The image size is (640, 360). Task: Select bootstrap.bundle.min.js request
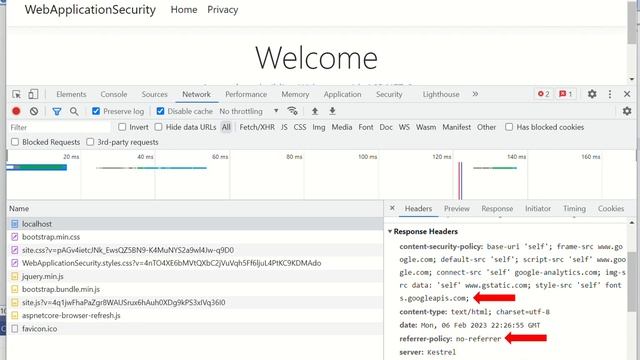pyautogui.click(x=195, y=289)
